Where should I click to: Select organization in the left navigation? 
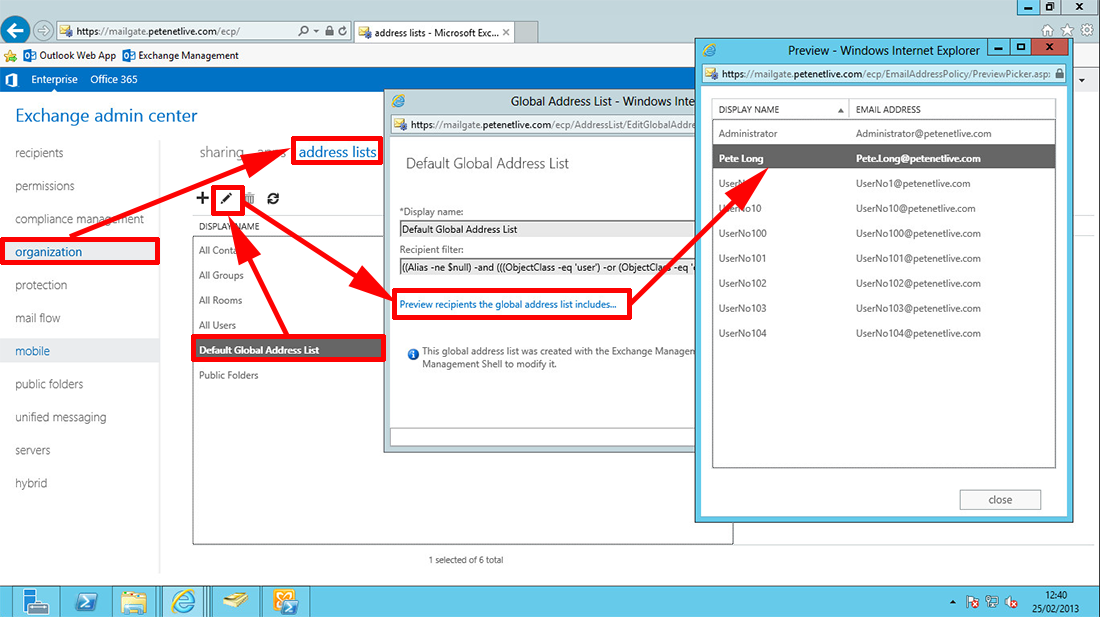48,252
